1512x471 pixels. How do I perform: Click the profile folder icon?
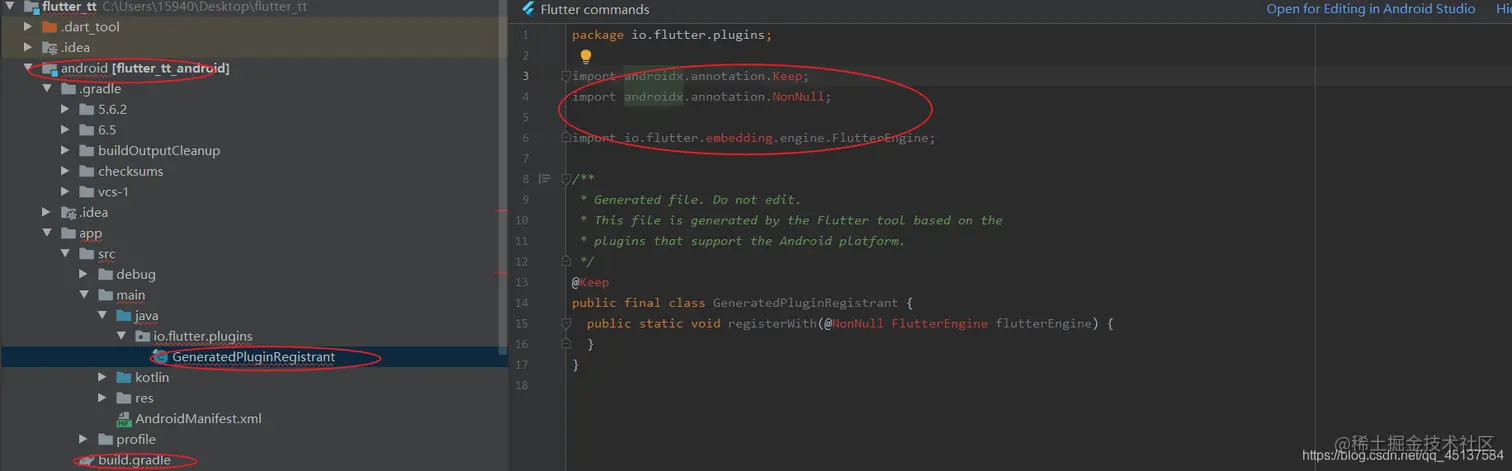tap(106, 439)
